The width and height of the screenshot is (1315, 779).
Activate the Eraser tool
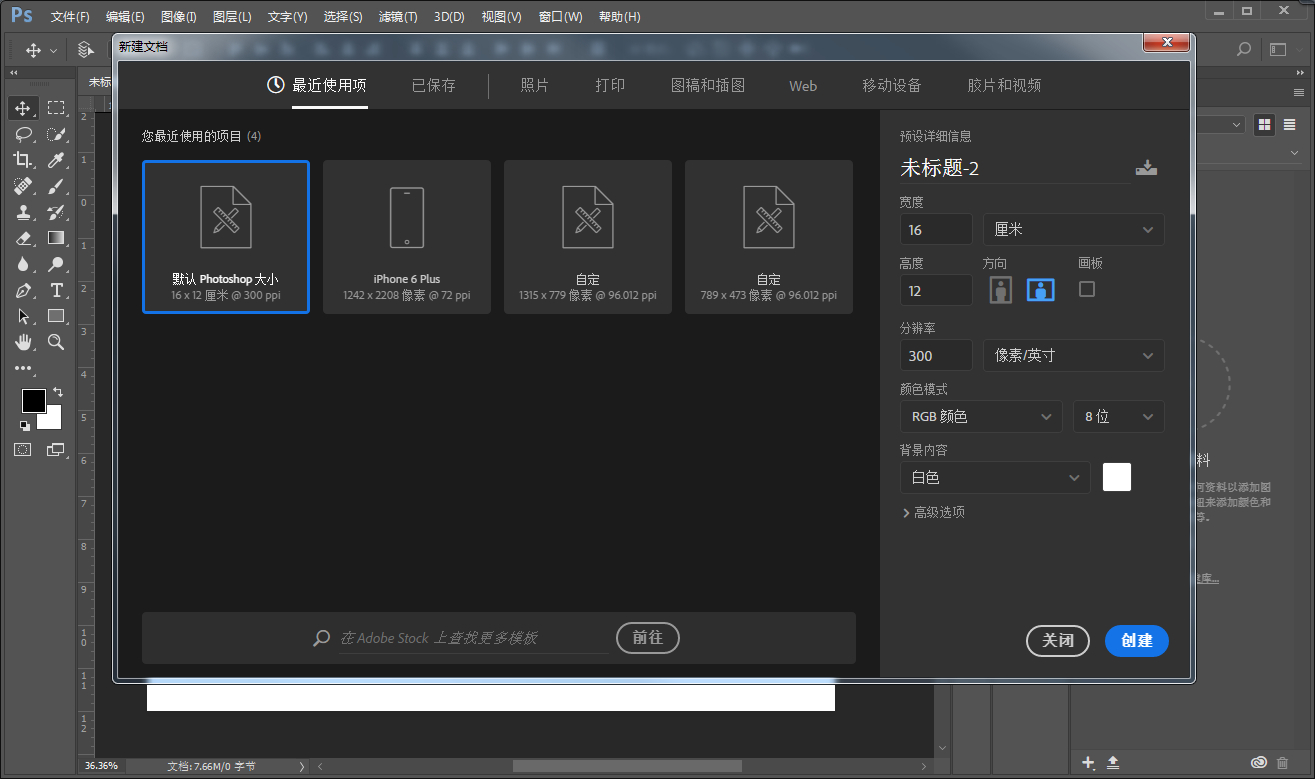click(x=24, y=238)
